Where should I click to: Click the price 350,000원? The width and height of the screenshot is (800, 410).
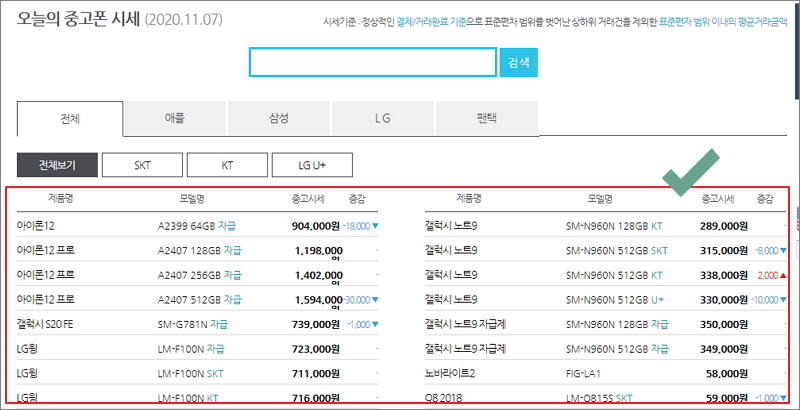pyautogui.click(x=723, y=324)
